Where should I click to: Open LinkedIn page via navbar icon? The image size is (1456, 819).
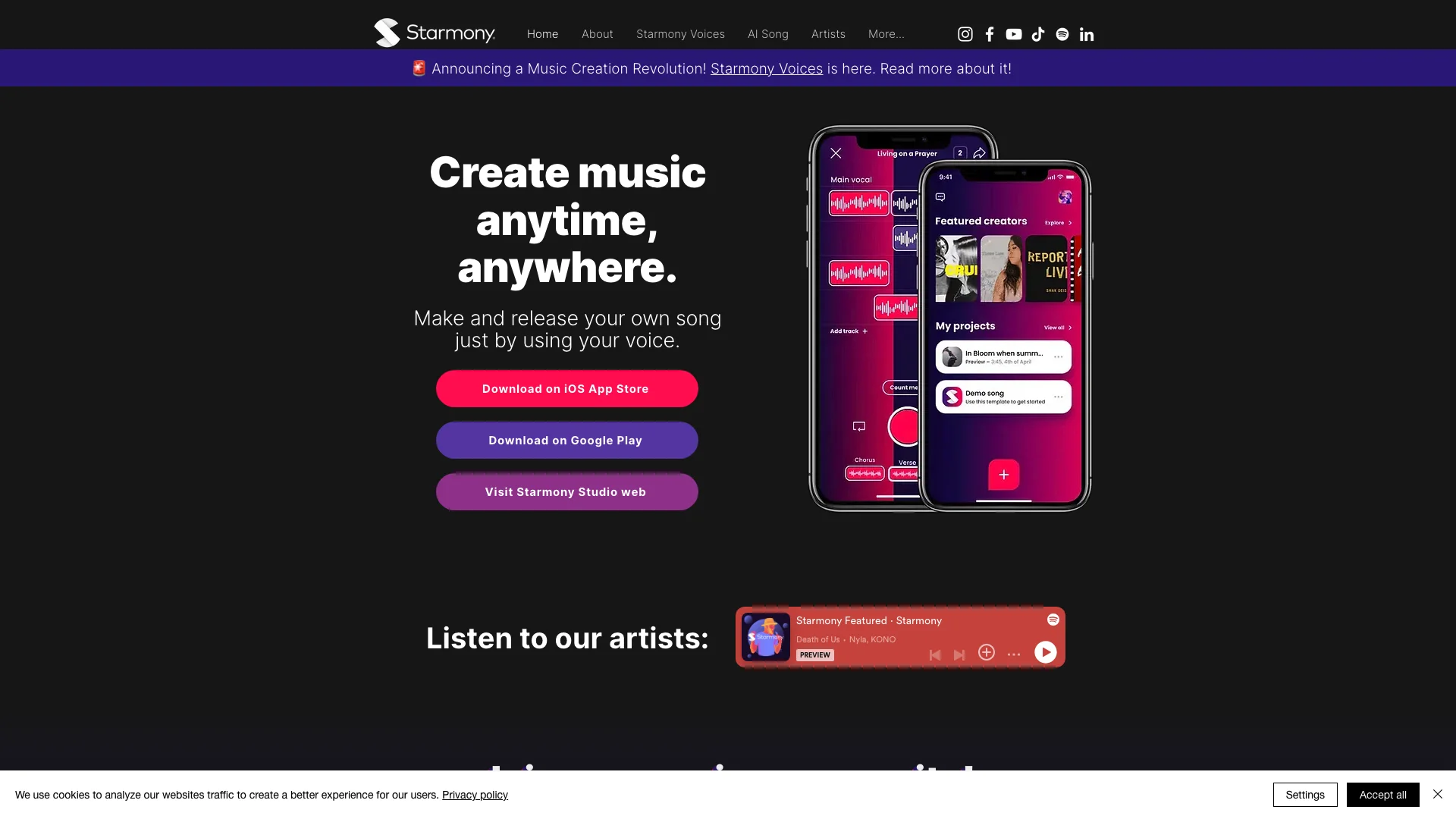(x=1086, y=34)
